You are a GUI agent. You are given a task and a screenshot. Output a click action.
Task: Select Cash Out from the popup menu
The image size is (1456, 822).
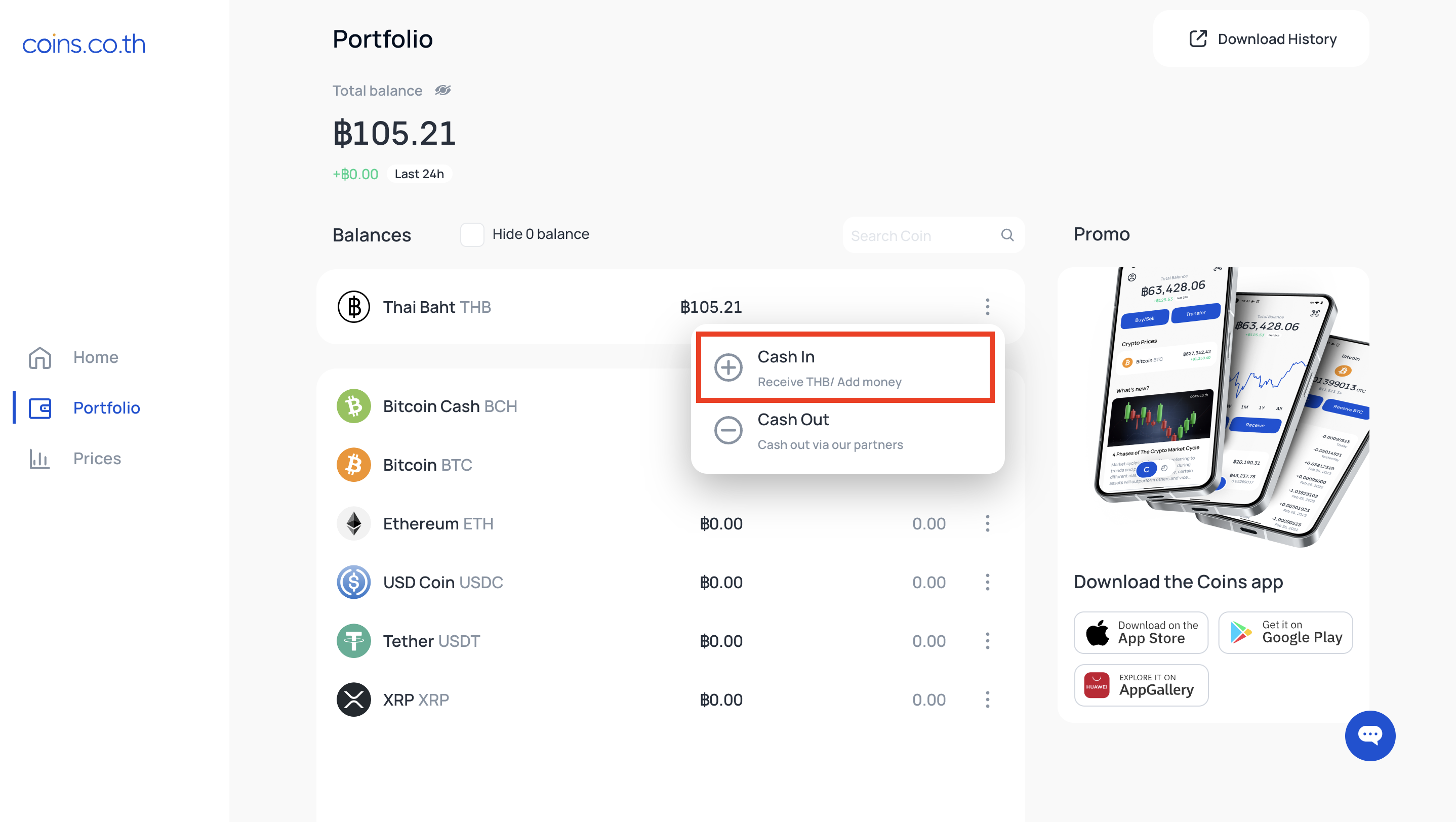coord(845,431)
